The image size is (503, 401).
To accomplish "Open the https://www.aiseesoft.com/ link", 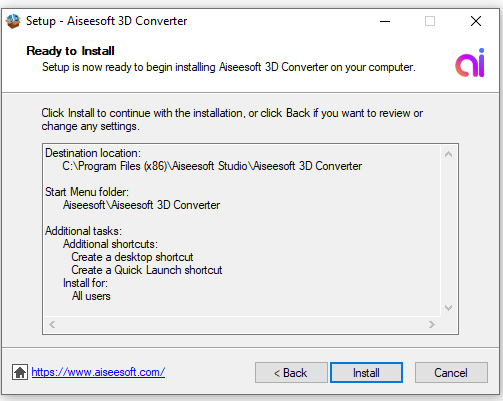I will 98,372.
